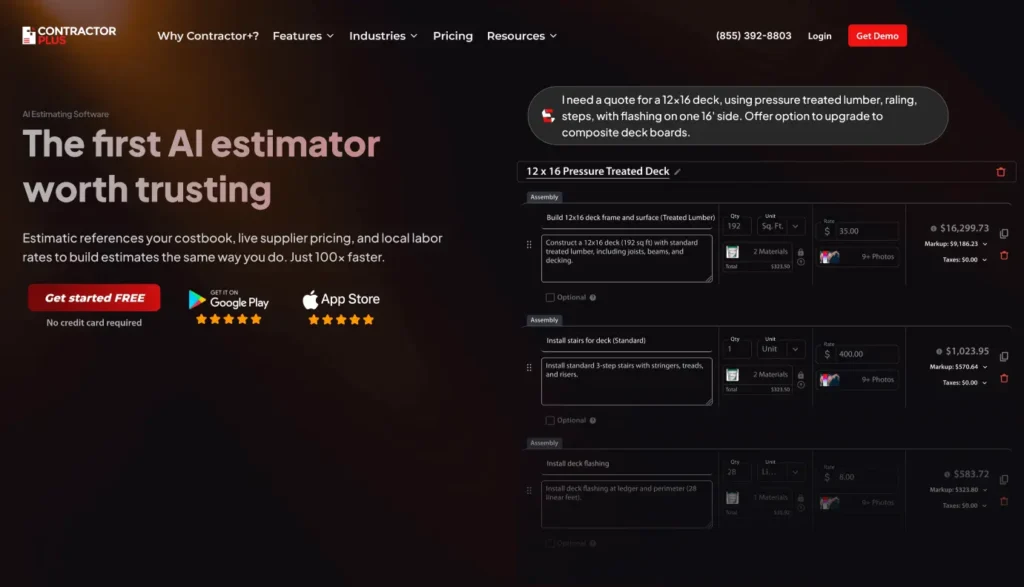The width and height of the screenshot is (1024, 587).
Task: Click the drag handle beside the deck frame assembly
Action: [528, 245]
